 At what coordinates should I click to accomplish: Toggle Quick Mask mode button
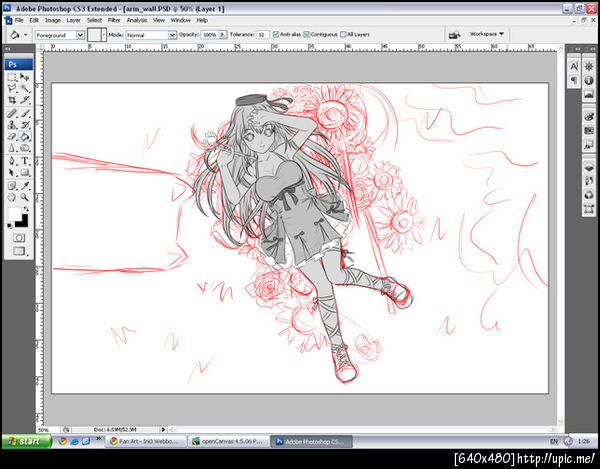(x=19, y=238)
